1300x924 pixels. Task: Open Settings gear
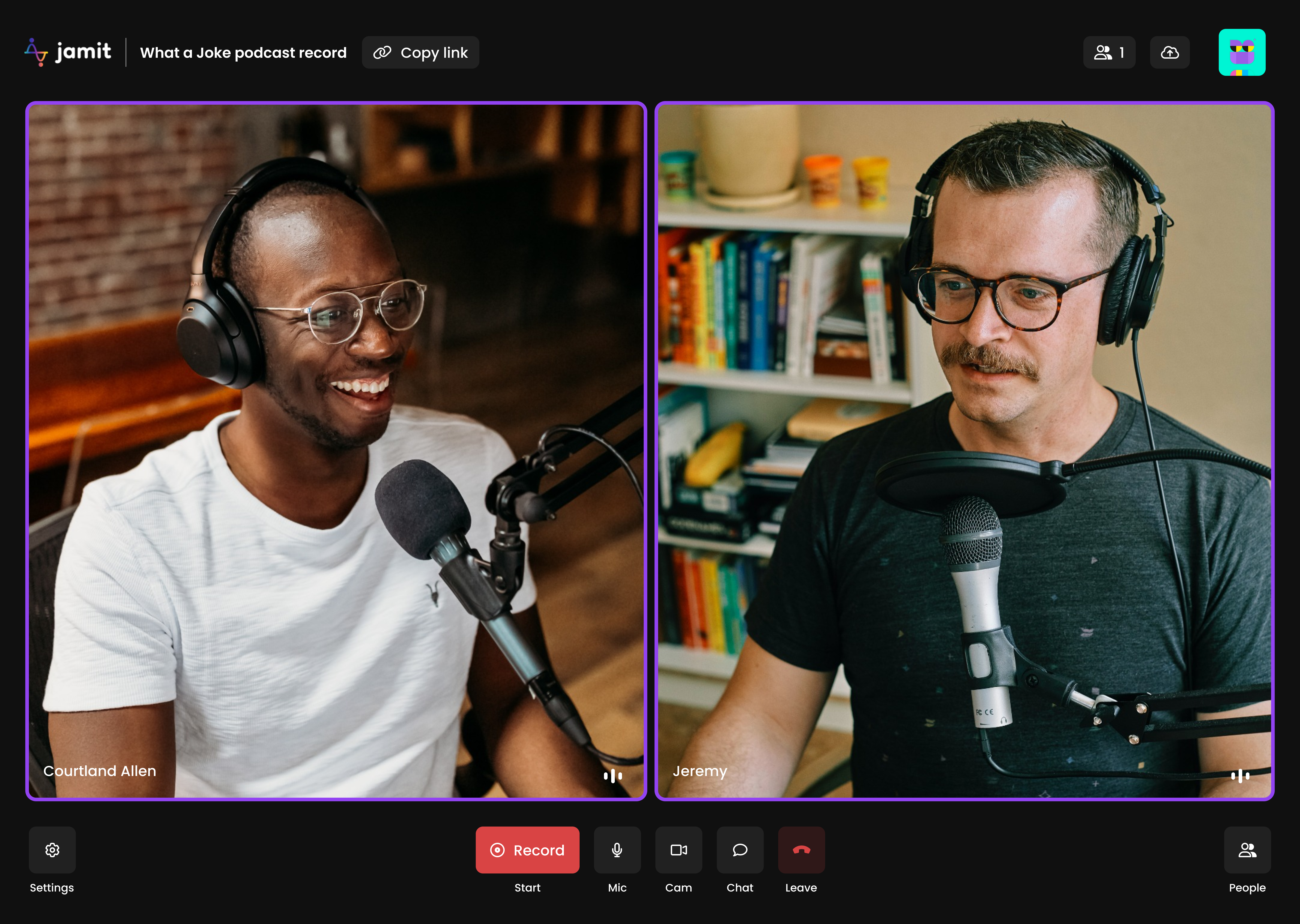tap(52, 850)
